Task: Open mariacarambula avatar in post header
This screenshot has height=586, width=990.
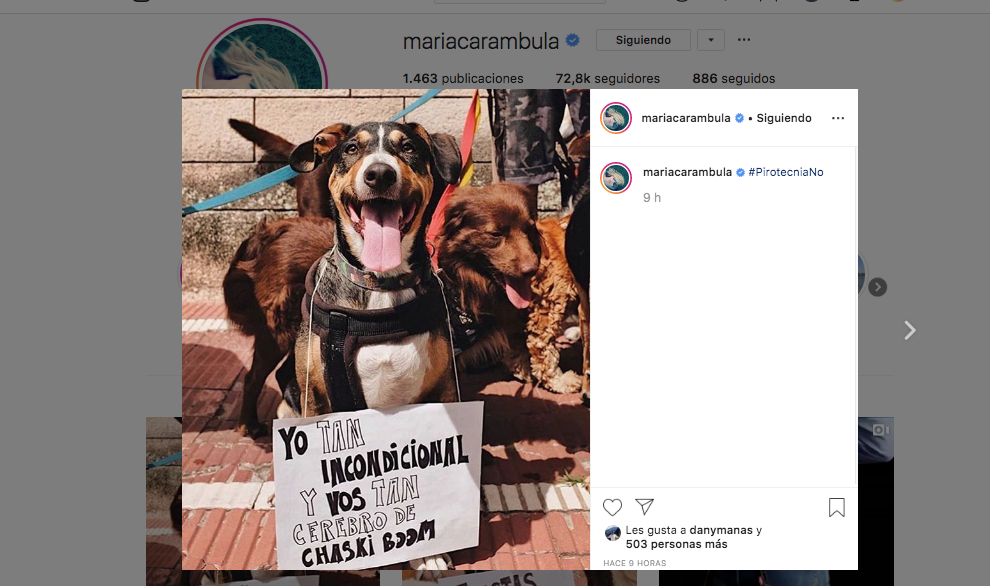Action: 616,118
